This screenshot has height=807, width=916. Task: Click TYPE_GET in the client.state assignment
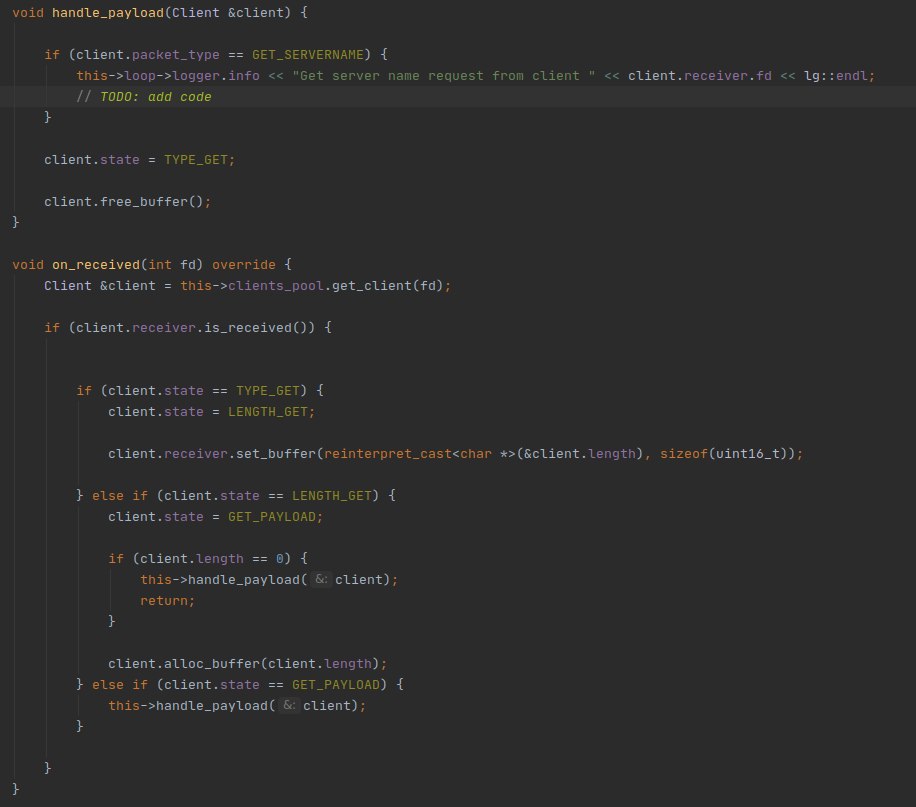196,160
